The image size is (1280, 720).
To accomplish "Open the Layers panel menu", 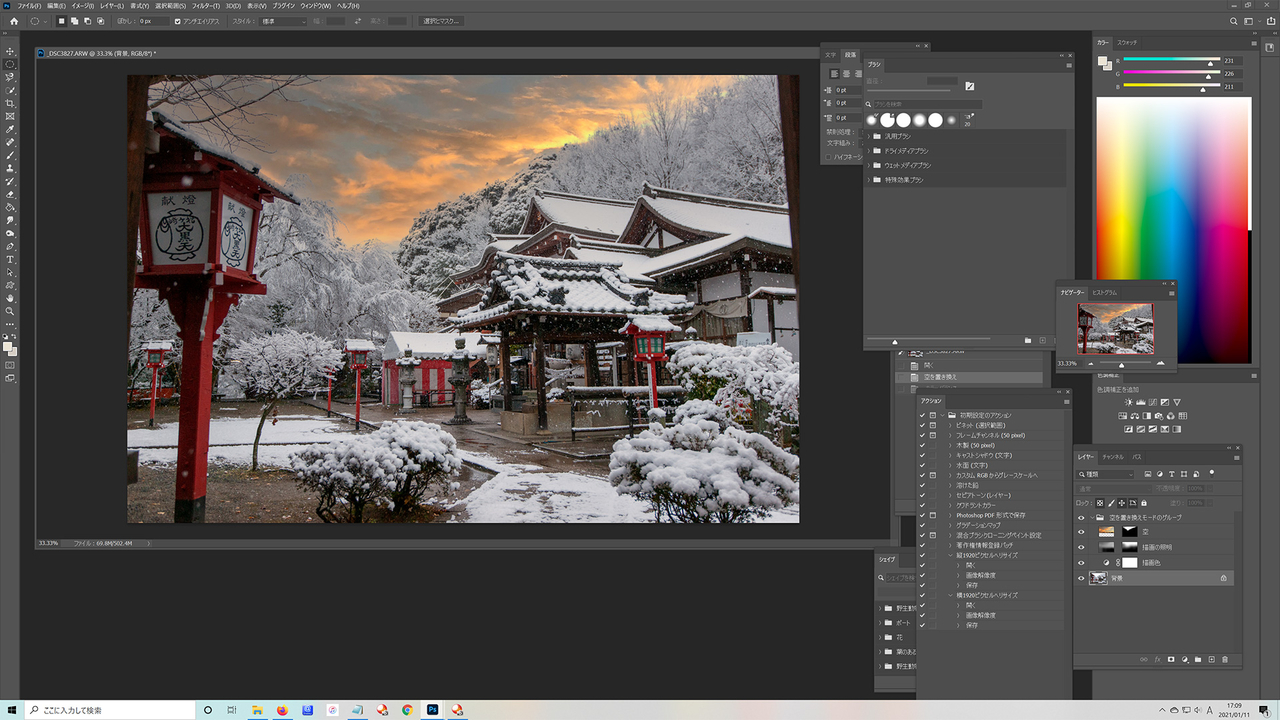I will point(1237,457).
